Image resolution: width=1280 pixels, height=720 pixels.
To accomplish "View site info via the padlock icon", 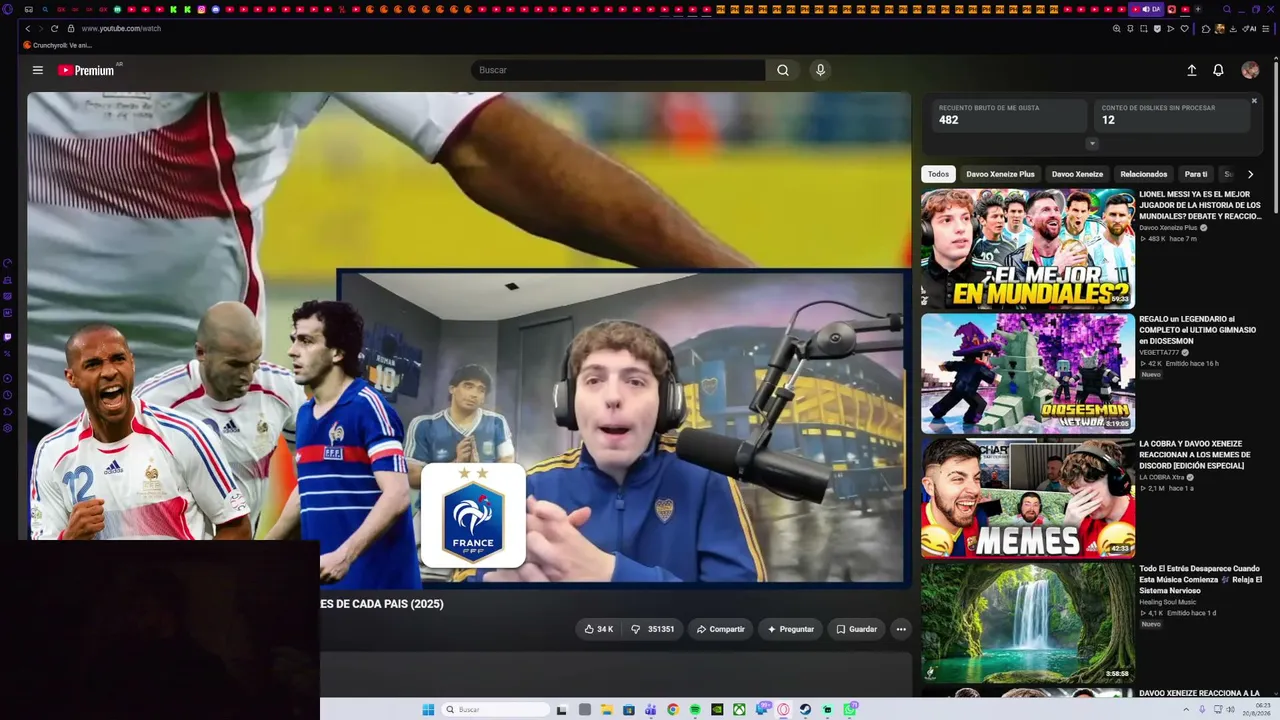I will pyautogui.click(x=71, y=29).
